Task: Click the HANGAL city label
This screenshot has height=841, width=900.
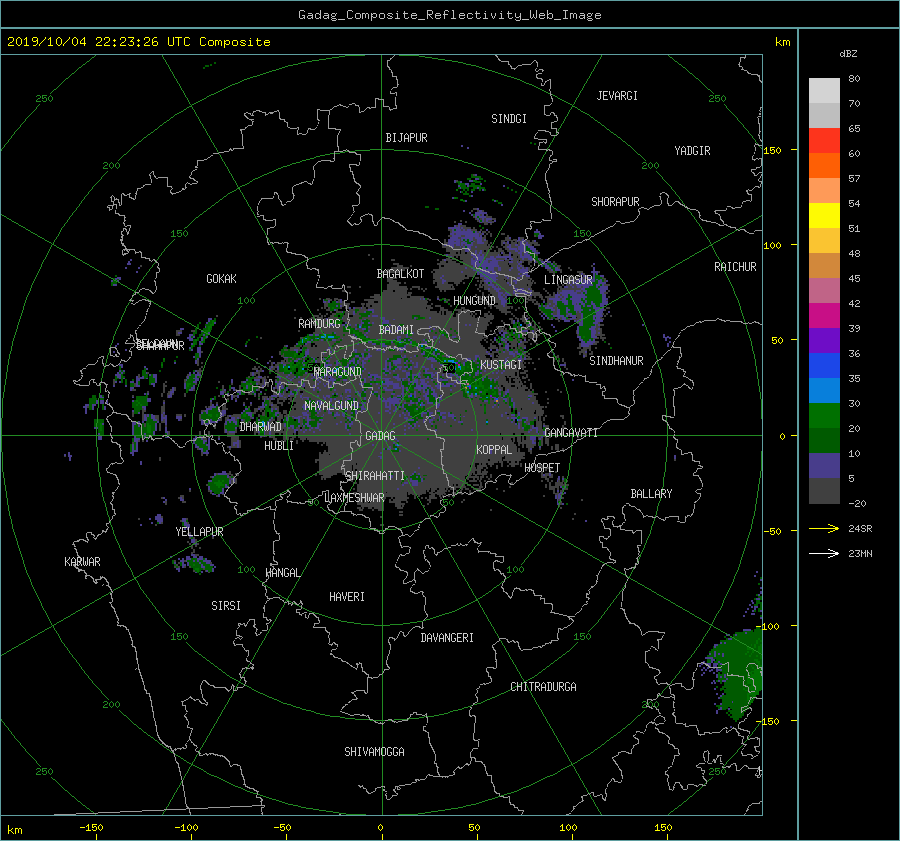Action: (x=282, y=573)
